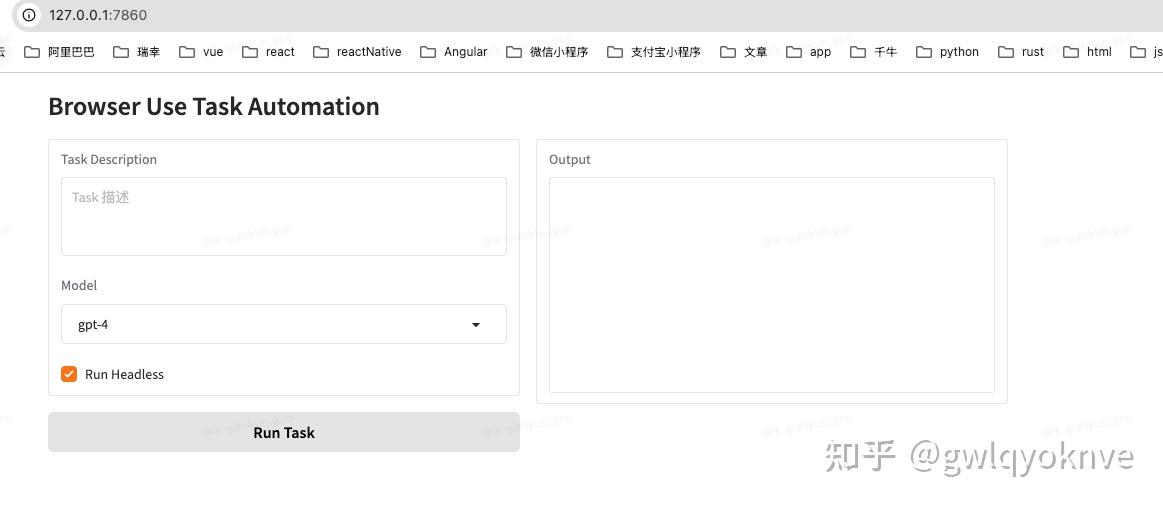Click the site info icon in address bar

[x=29, y=15]
